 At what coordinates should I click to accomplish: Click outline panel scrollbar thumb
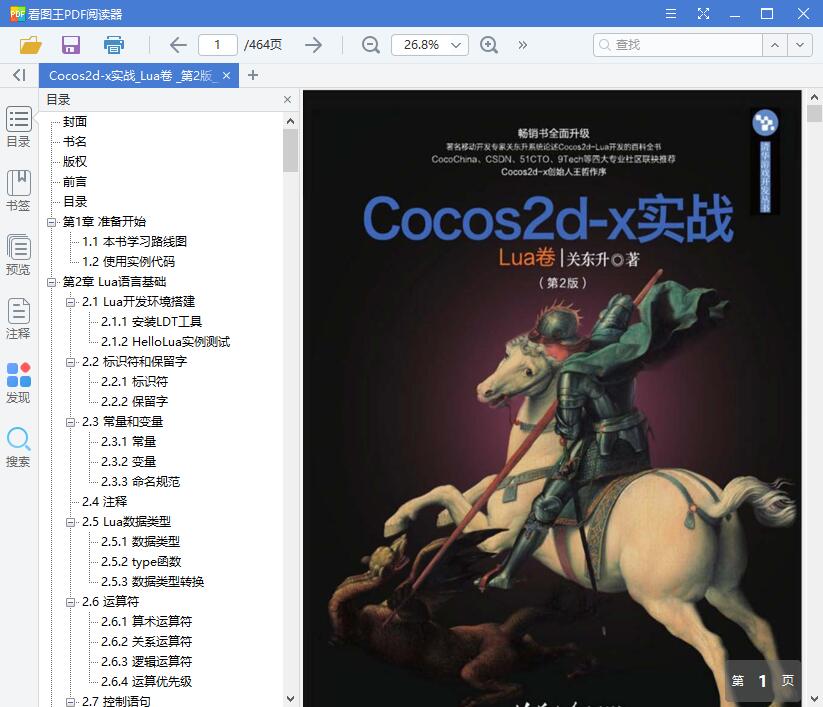click(x=290, y=151)
